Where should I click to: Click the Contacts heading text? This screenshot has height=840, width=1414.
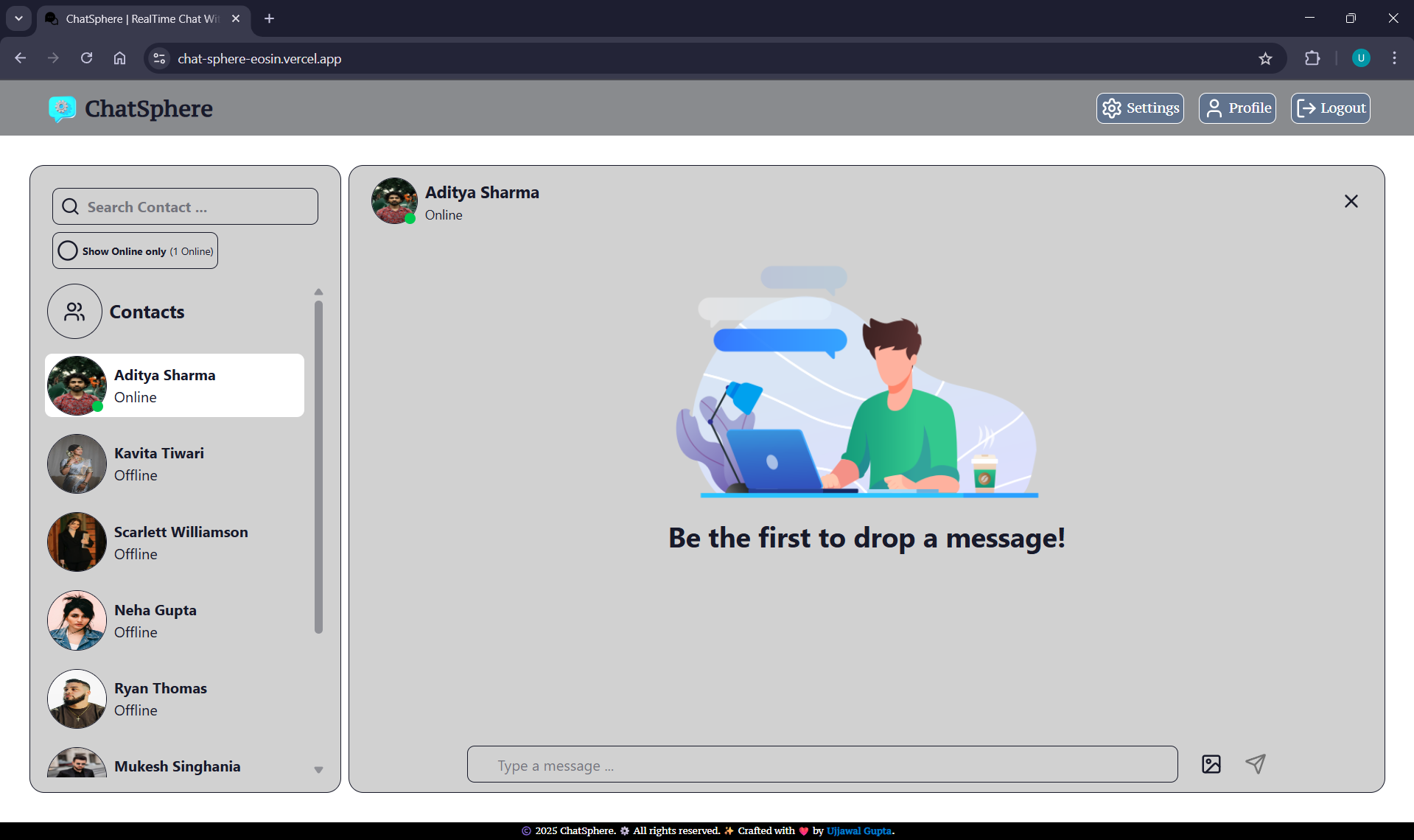click(147, 312)
